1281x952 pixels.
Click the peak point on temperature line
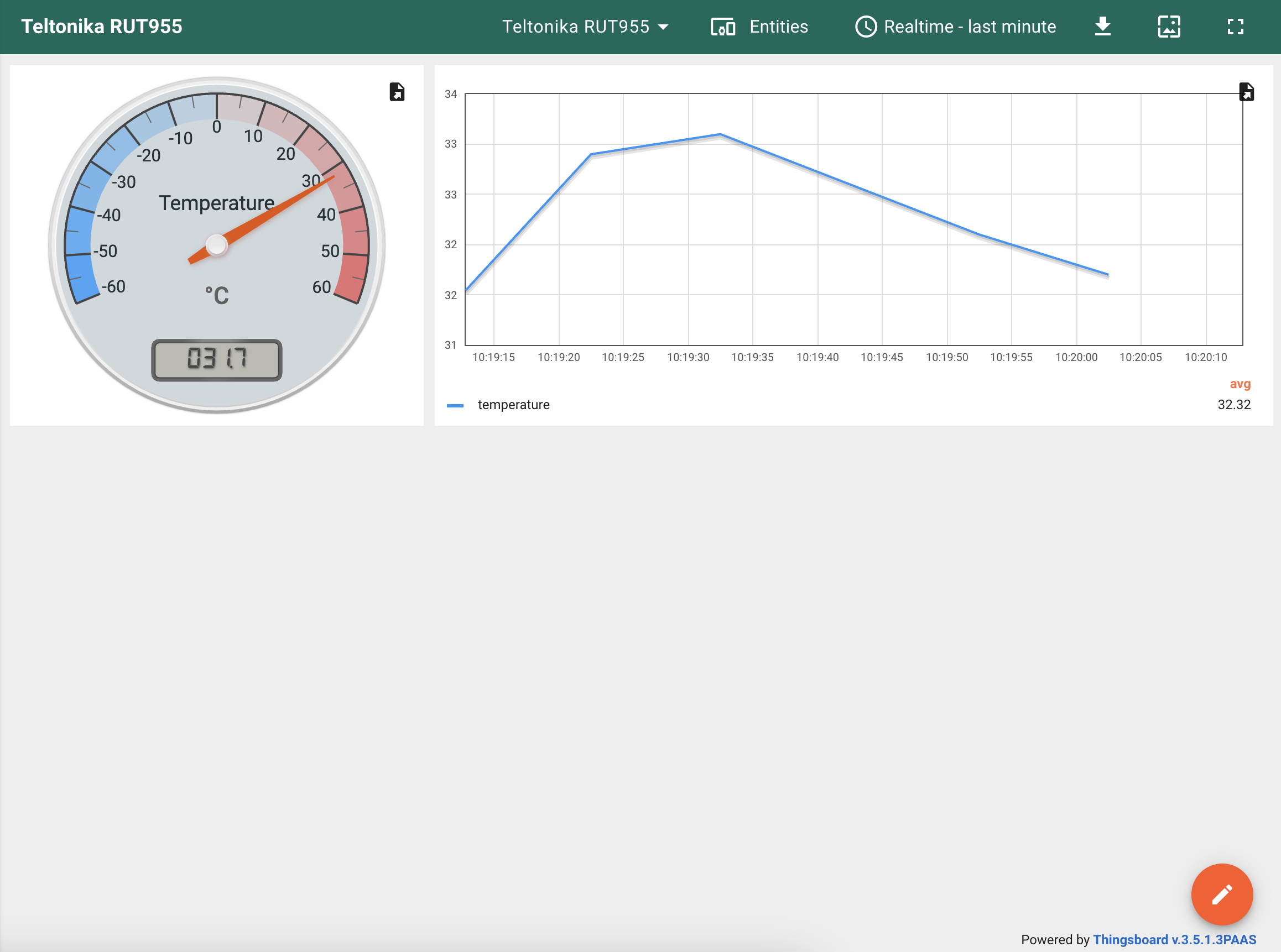click(720, 134)
